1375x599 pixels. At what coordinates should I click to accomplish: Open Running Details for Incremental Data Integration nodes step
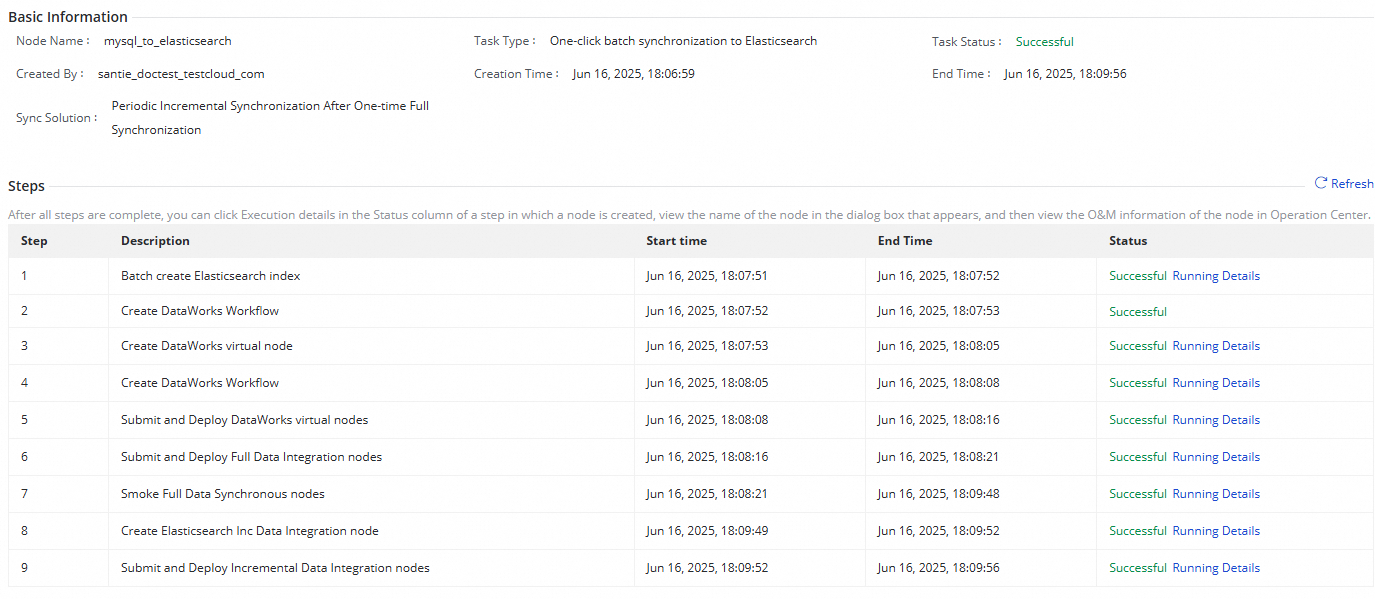(x=1216, y=568)
